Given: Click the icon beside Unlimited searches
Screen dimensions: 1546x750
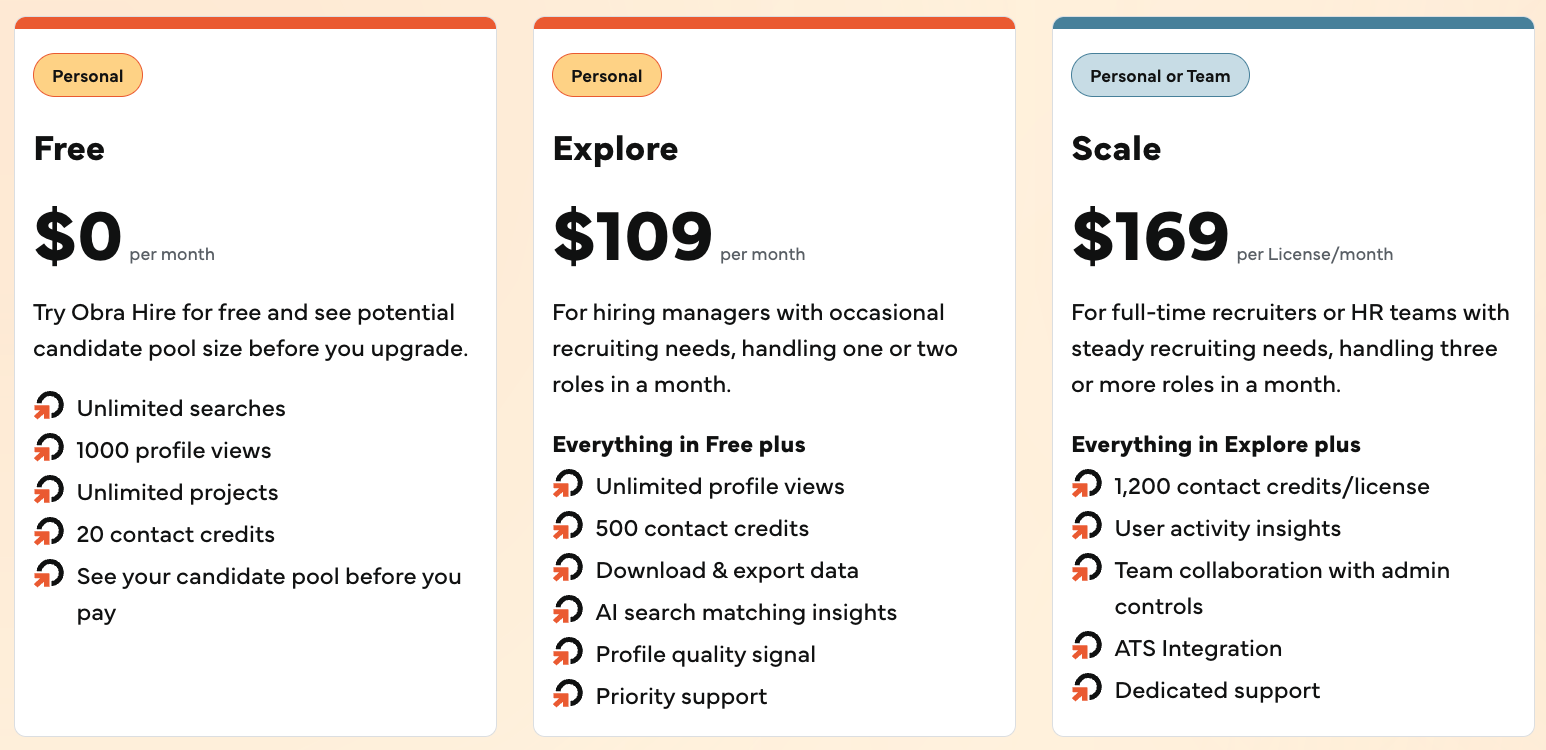Looking at the screenshot, I should [x=49, y=407].
